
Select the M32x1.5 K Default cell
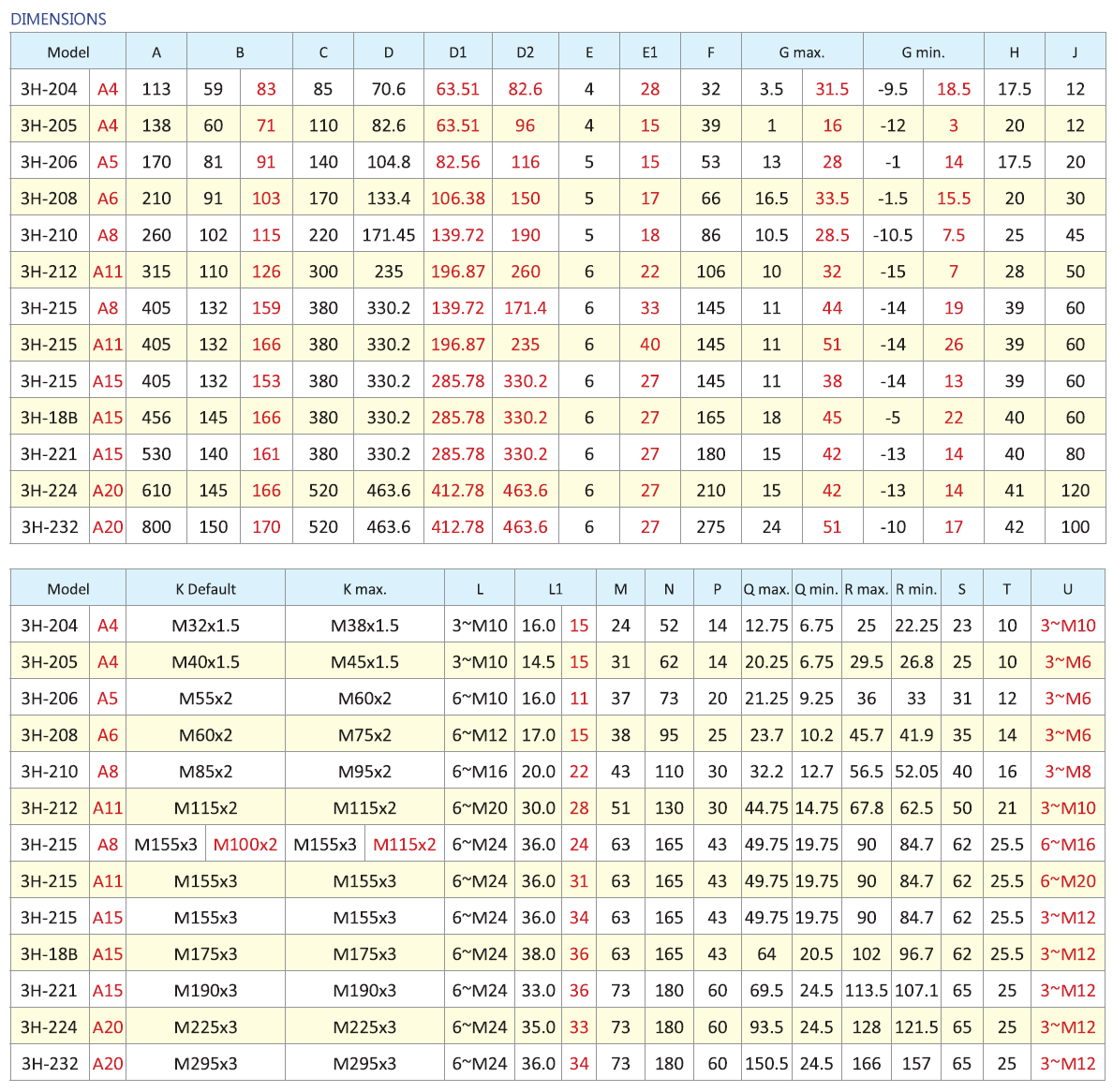(205, 626)
